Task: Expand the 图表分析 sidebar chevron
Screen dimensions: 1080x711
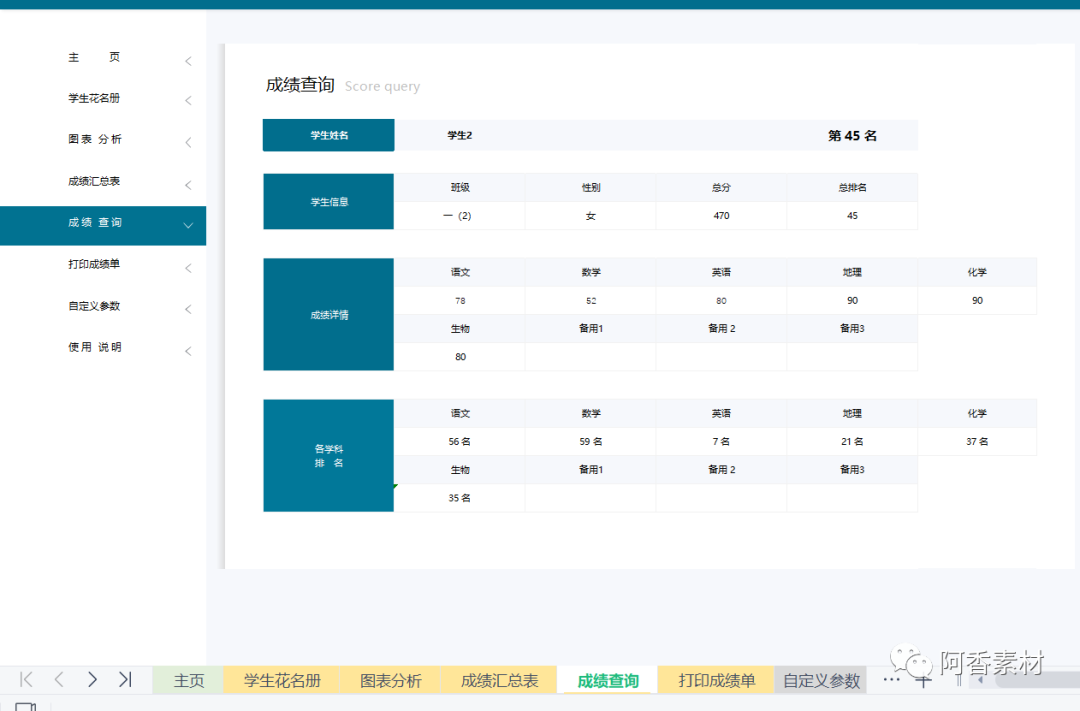Action: click(188, 143)
